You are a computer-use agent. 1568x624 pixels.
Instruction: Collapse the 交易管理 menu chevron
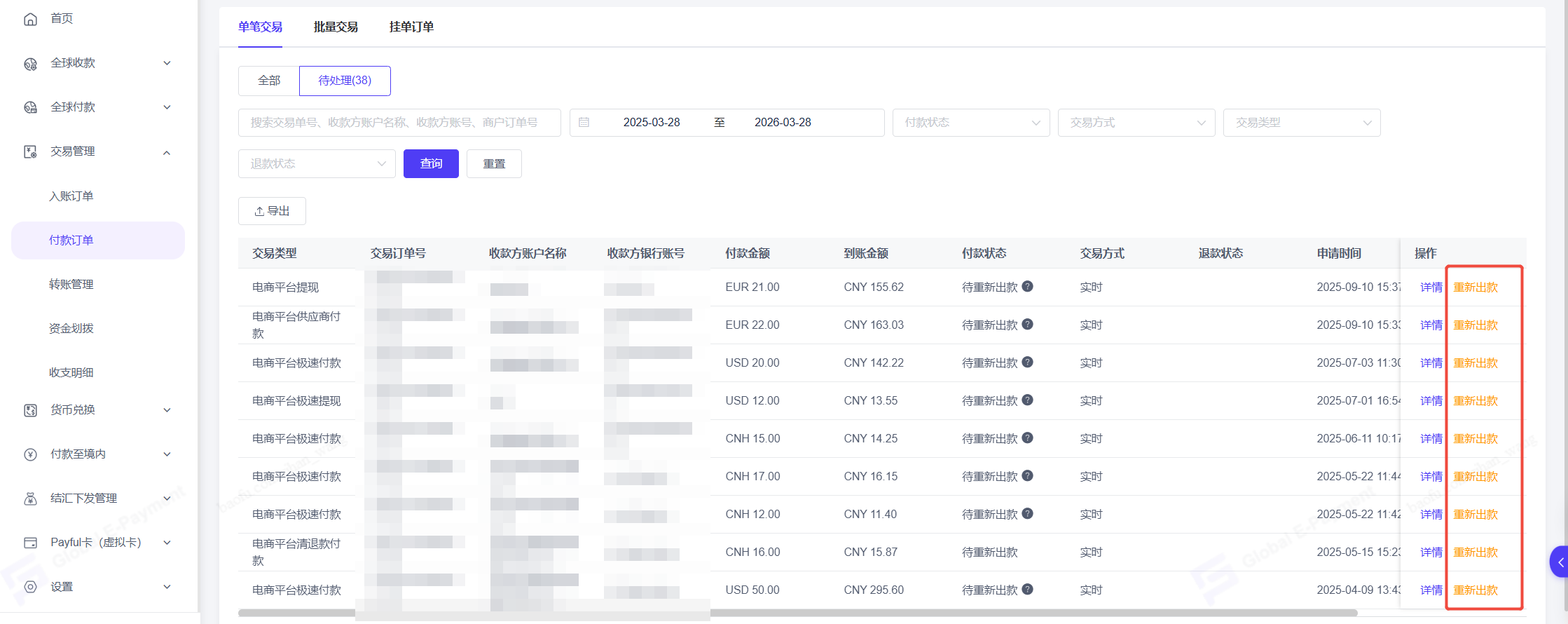(167, 152)
